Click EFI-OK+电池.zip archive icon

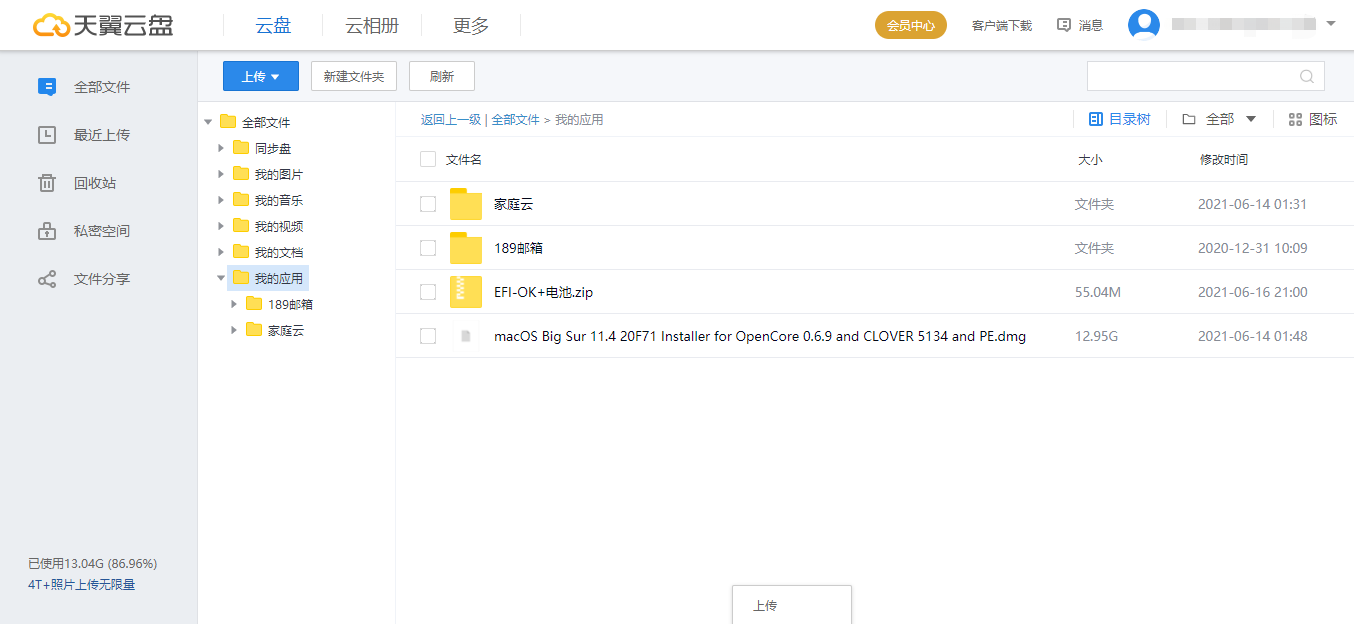coord(466,292)
